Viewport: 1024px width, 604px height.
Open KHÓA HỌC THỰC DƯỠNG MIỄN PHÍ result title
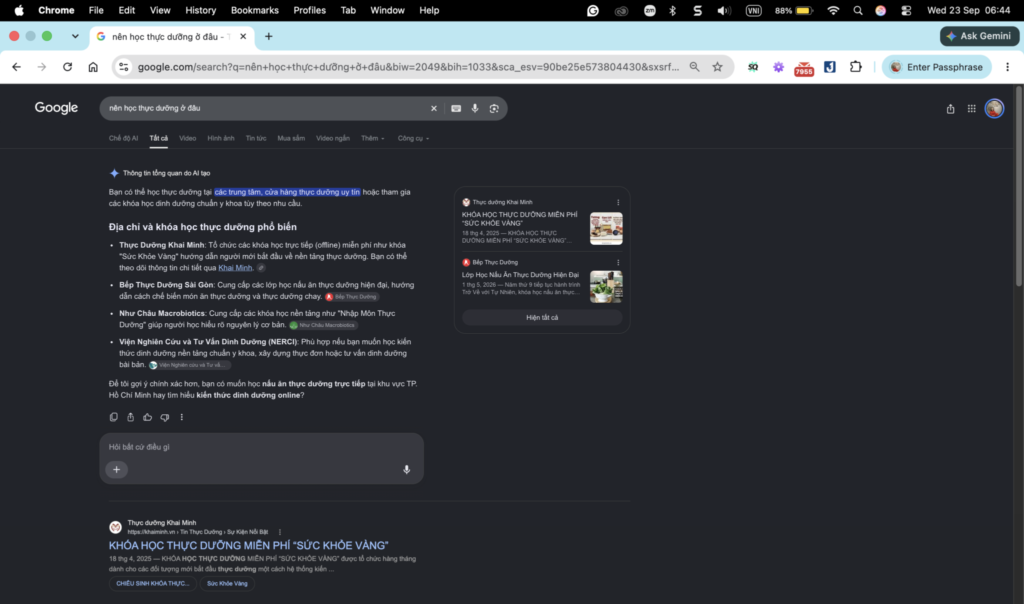click(x=248, y=545)
